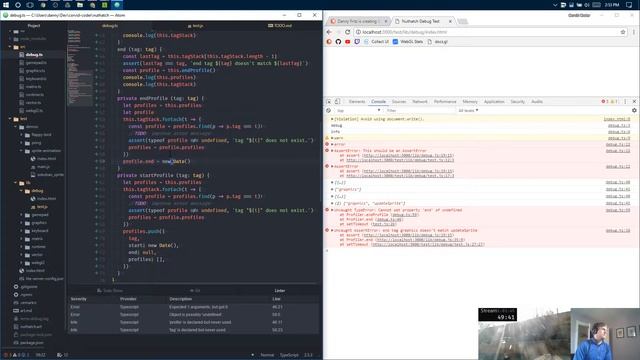Open the Chrome three-dot menu

[x=633, y=32]
